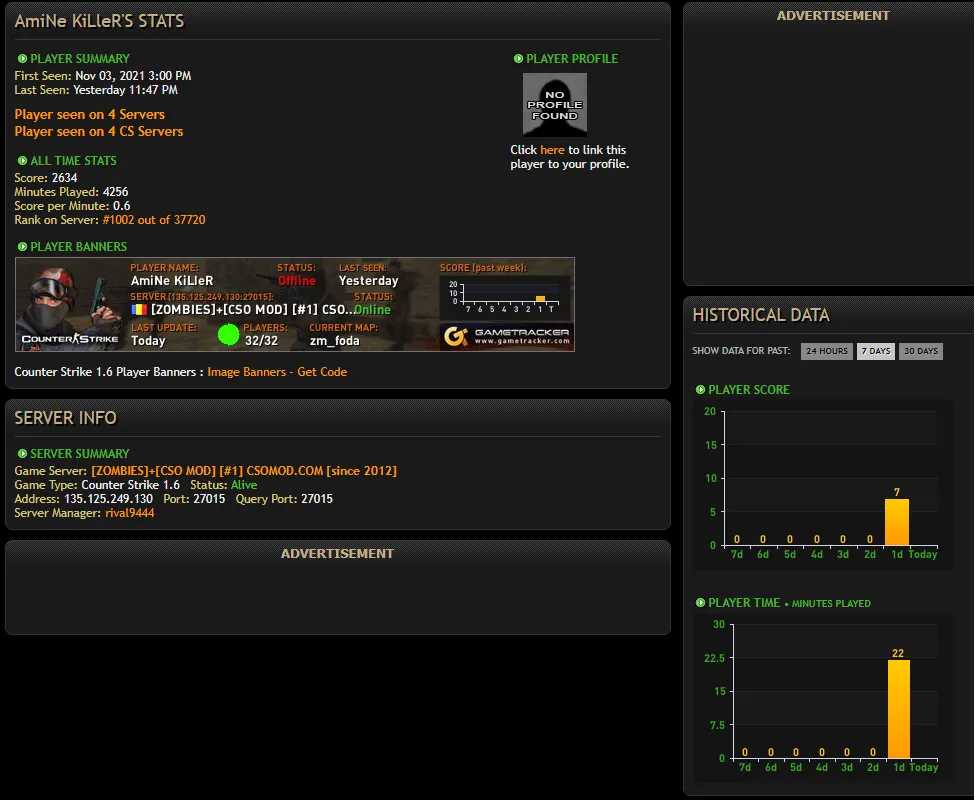Click the Counter-Strike soldier image in the banner

[70, 305]
